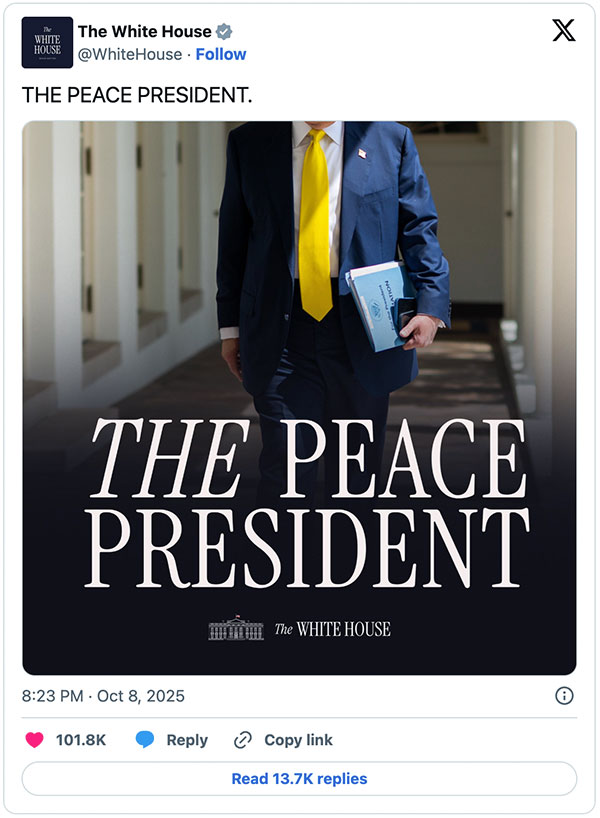Click the blue verified badge
The width and height of the screenshot is (600, 818).
(224, 32)
